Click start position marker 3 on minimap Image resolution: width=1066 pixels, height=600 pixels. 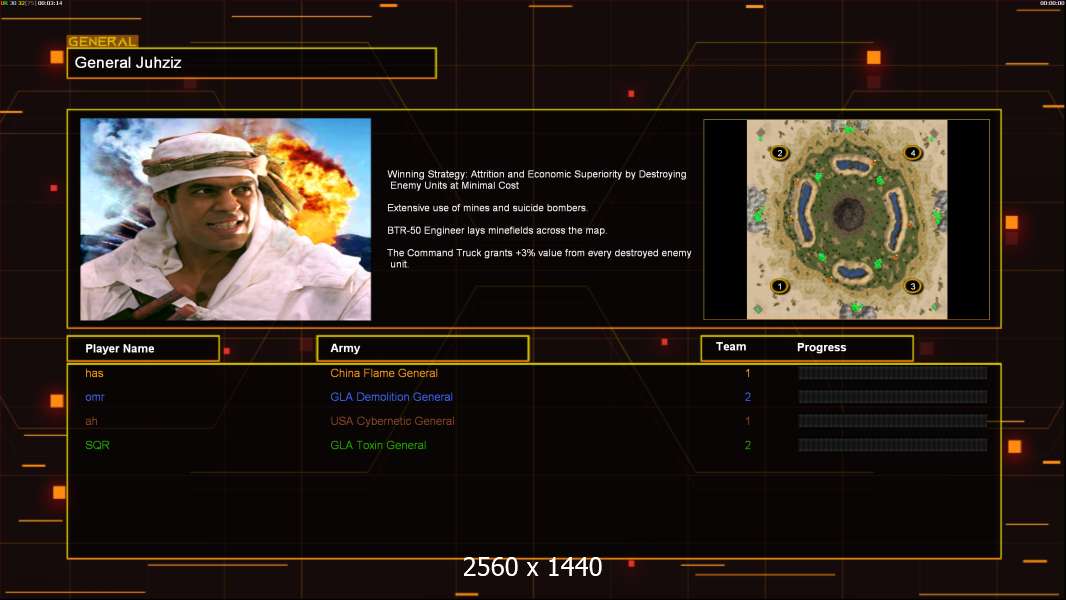[x=913, y=286]
